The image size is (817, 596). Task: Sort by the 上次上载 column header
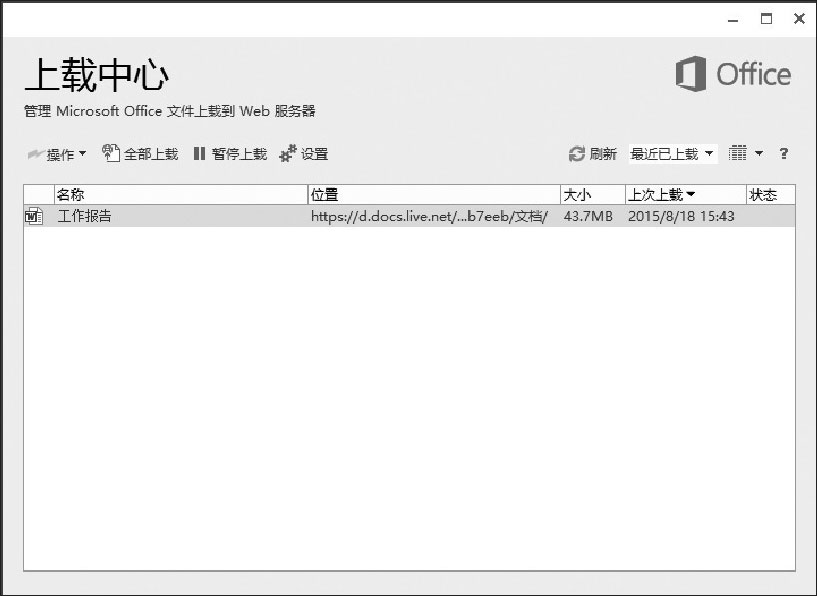coord(686,195)
